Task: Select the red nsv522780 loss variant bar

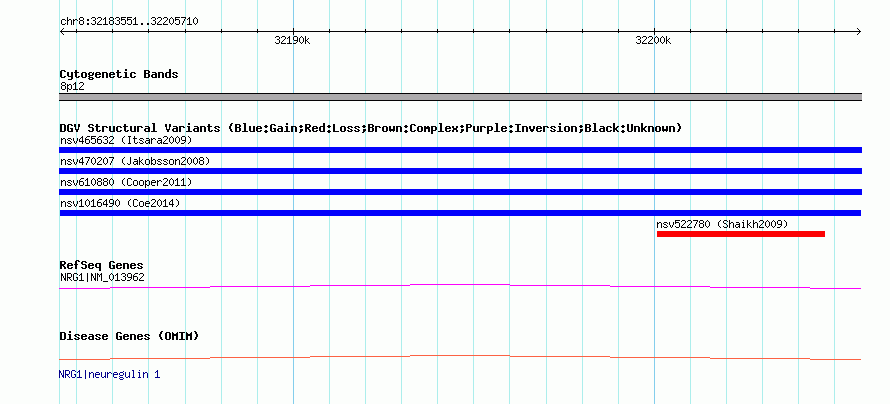Action: coord(741,234)
